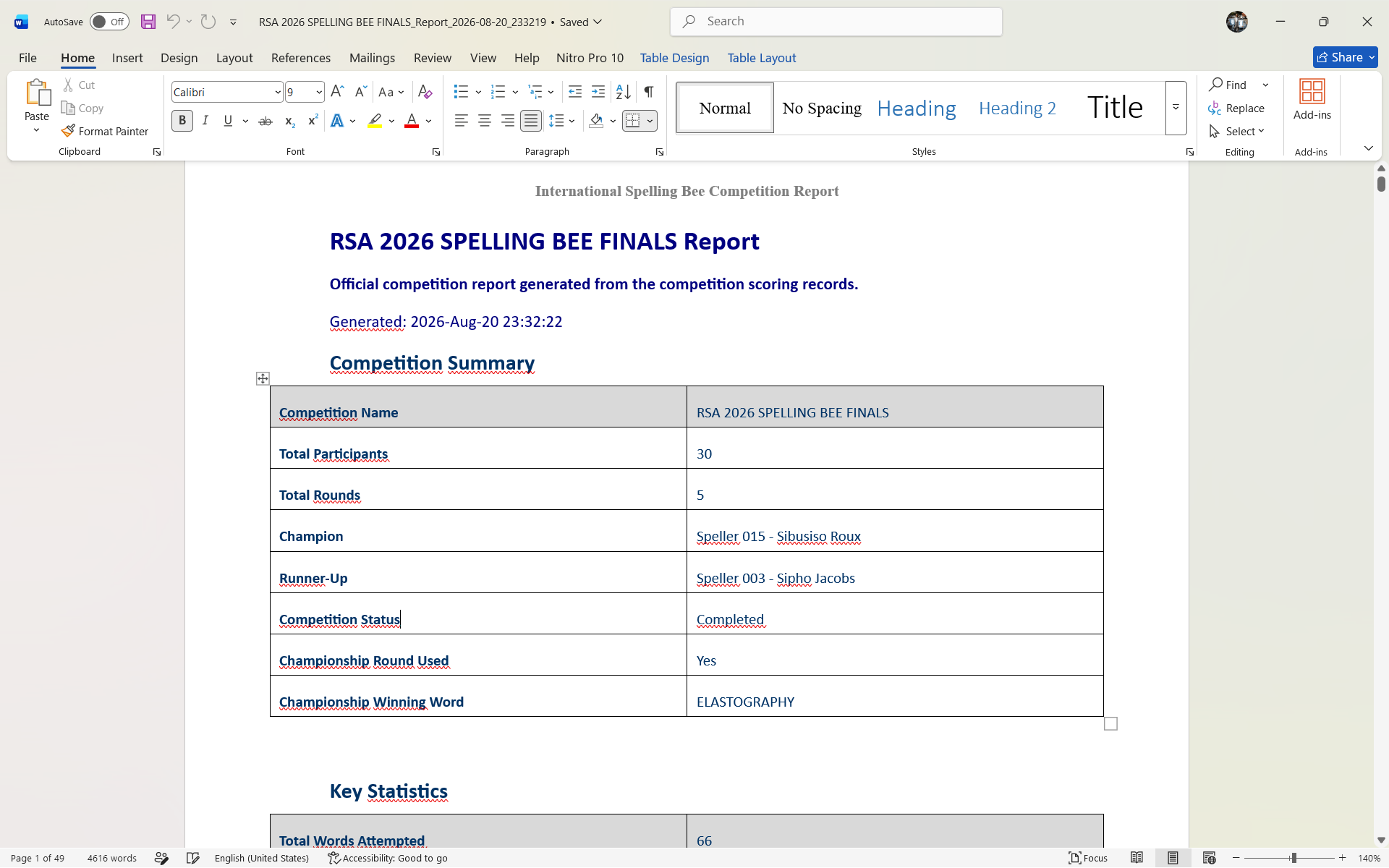
Task: Switch to Web Layout view
Action: pos(1209,858)
